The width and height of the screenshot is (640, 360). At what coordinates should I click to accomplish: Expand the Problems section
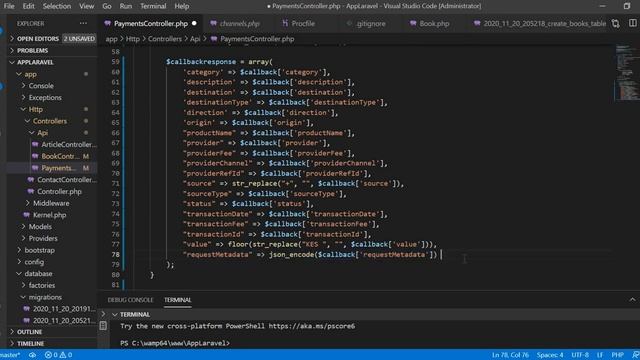pyautogui.click(x=12, y=50)
